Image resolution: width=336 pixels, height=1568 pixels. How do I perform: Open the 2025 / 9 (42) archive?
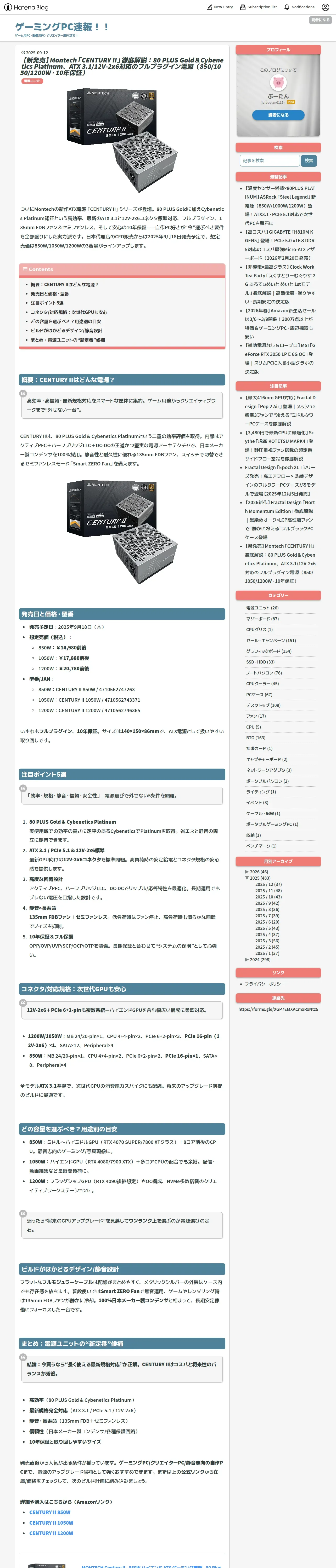coord(267,903)
